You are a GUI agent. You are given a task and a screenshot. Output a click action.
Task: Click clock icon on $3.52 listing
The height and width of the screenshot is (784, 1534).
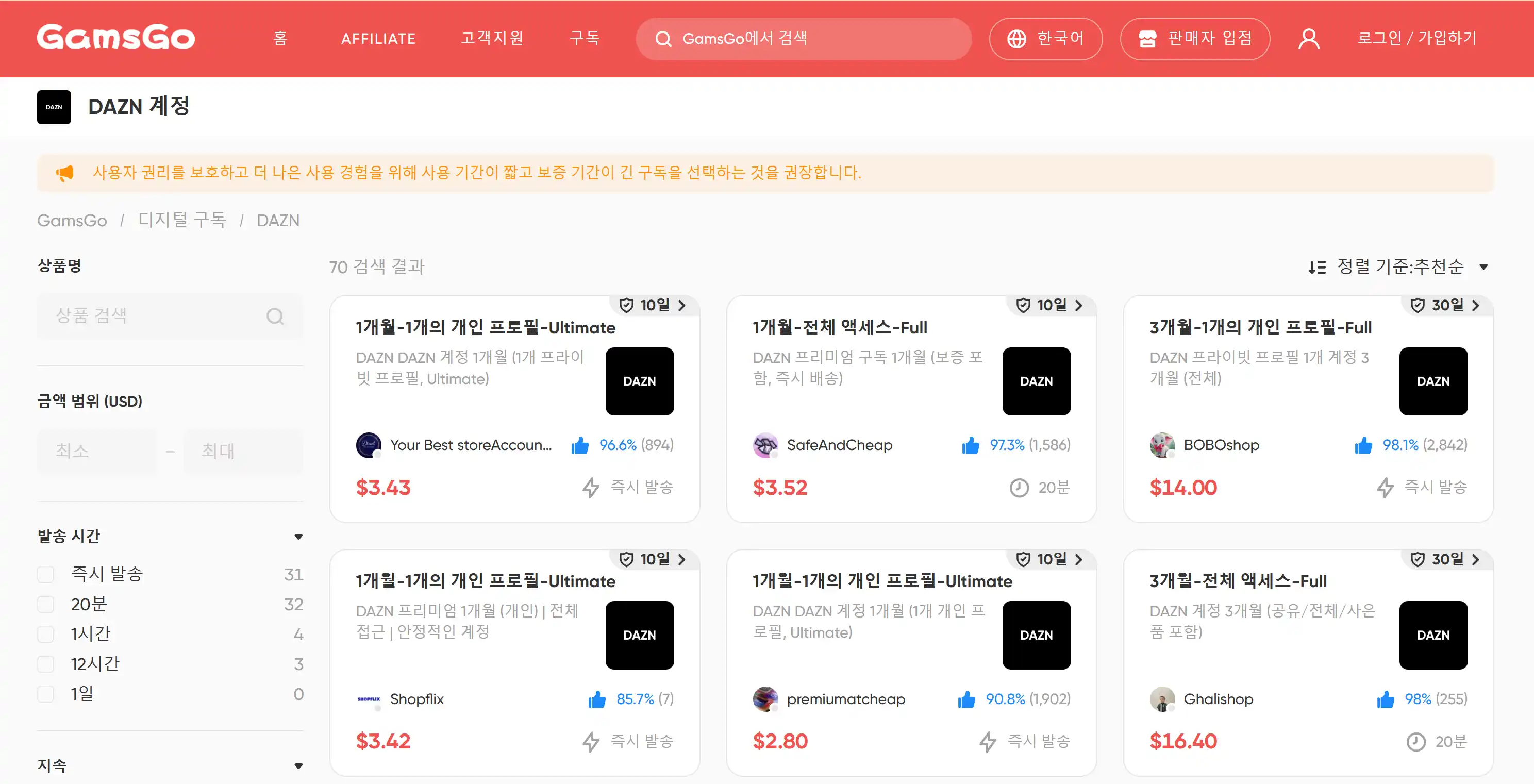(1019, 488)
